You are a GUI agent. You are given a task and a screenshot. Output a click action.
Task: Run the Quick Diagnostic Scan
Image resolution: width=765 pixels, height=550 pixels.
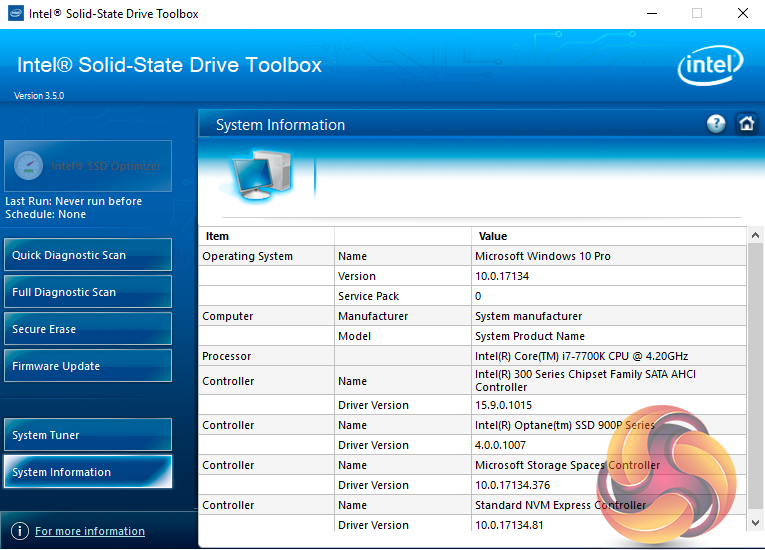tap(88, 255)
